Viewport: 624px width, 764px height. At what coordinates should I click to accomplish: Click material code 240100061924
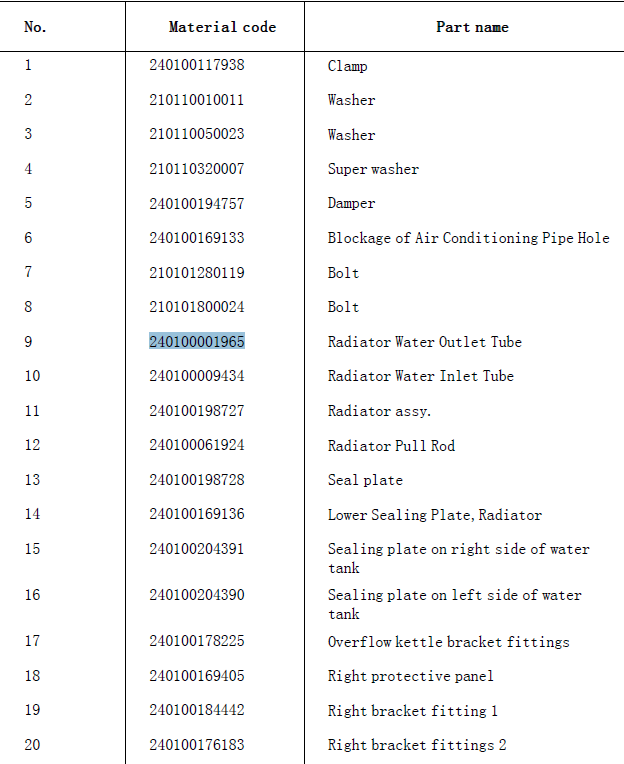pos(197,445)
